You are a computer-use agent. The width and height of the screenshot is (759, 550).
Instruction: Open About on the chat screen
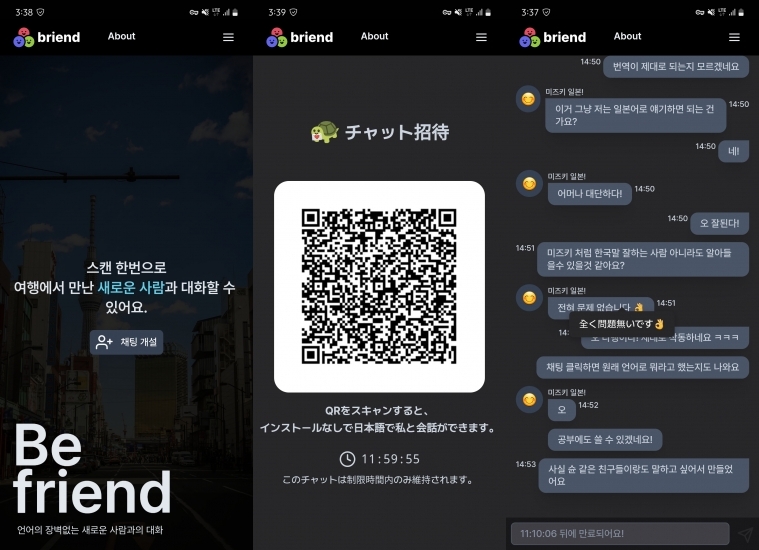click(627, 36)
